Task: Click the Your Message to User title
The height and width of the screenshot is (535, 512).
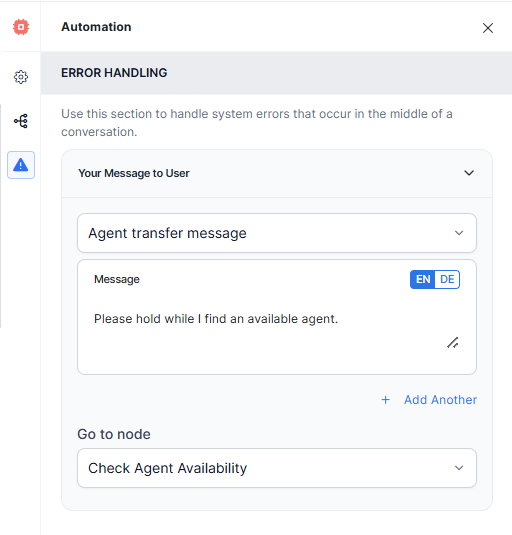Action: 134,173
